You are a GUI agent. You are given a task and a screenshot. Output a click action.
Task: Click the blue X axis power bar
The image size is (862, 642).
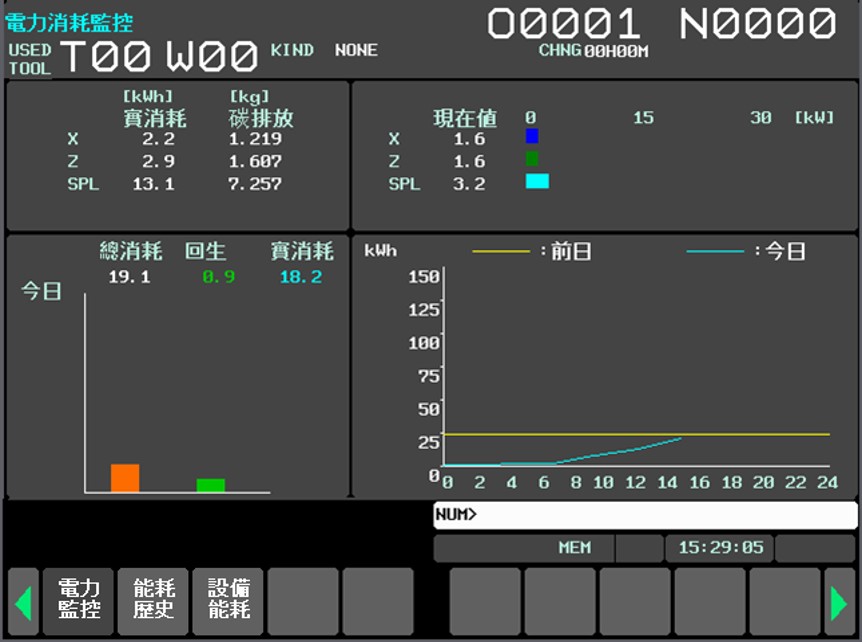pyautogui.click(x=532, y=136)
